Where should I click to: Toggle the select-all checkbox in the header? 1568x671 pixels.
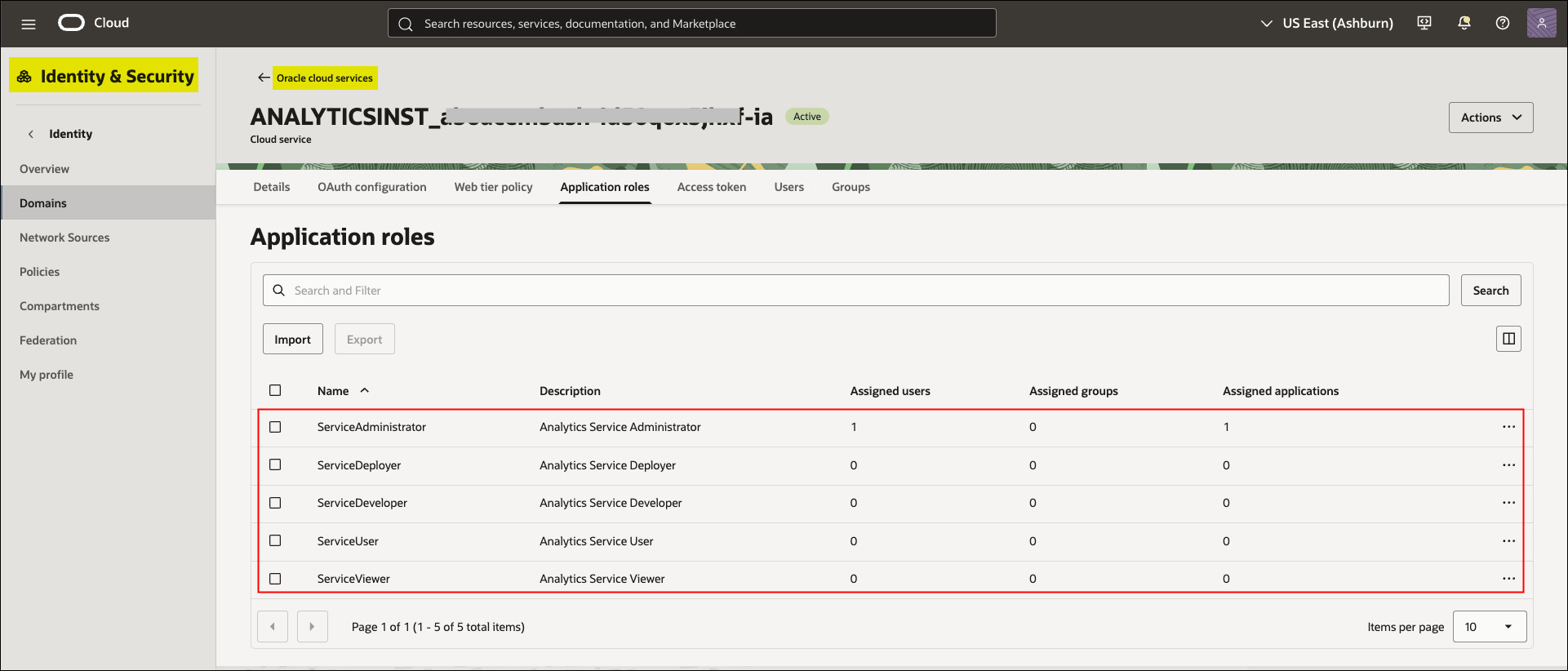tap(275, 390)
